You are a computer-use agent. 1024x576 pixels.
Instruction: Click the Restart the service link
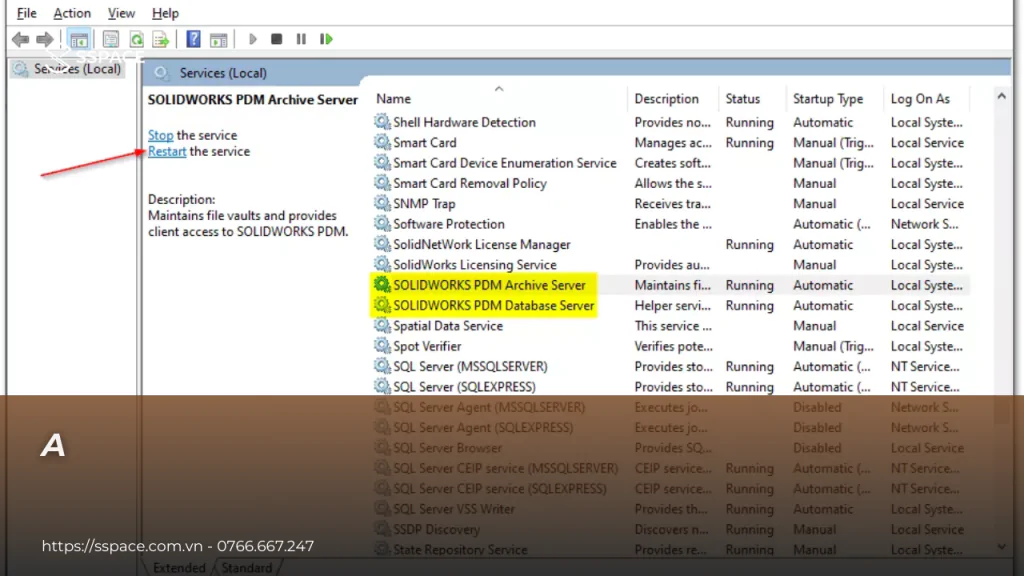coord(167,152)
